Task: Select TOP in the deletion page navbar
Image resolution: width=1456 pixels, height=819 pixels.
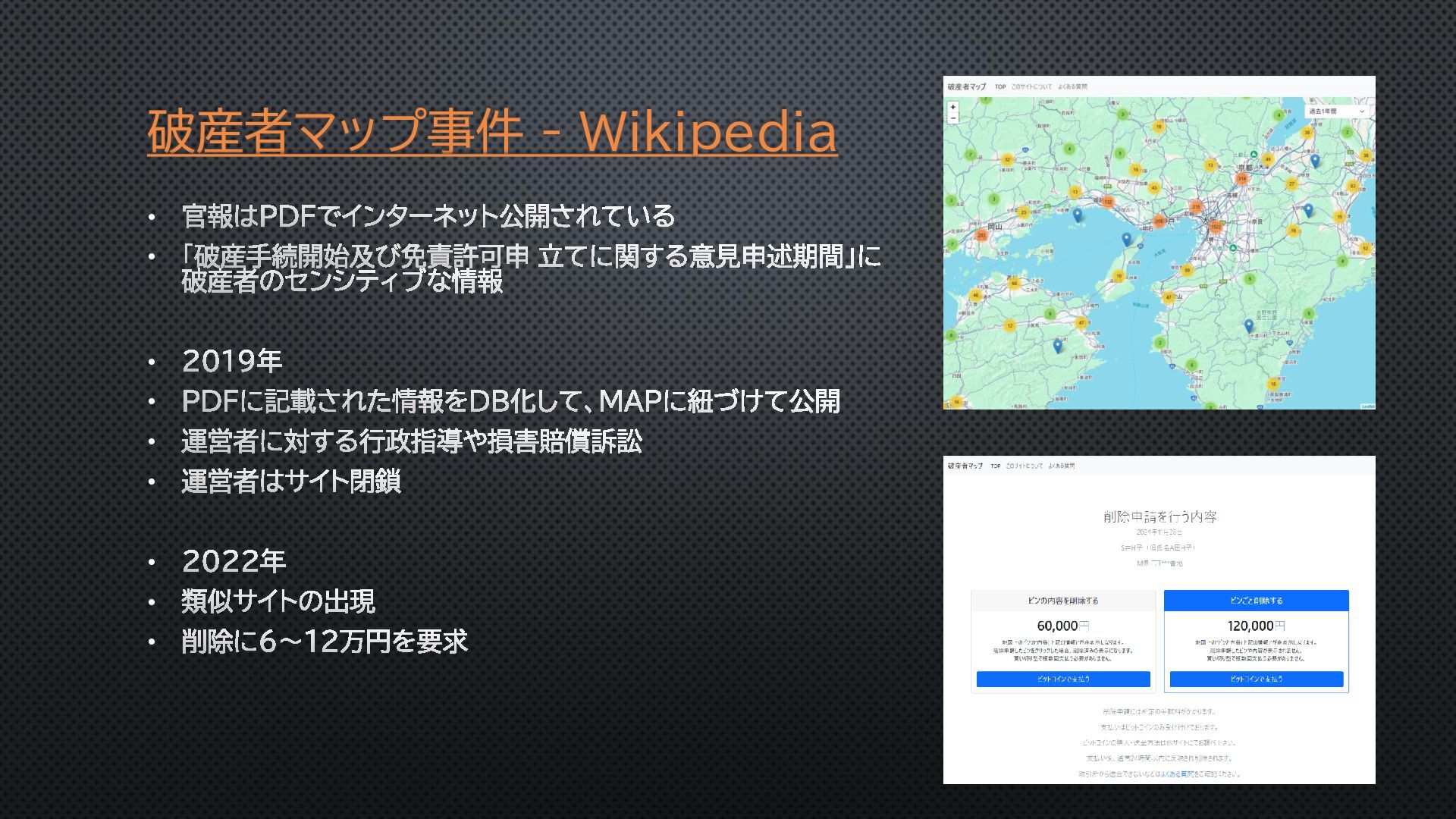Action: click(x=996, y=466)
